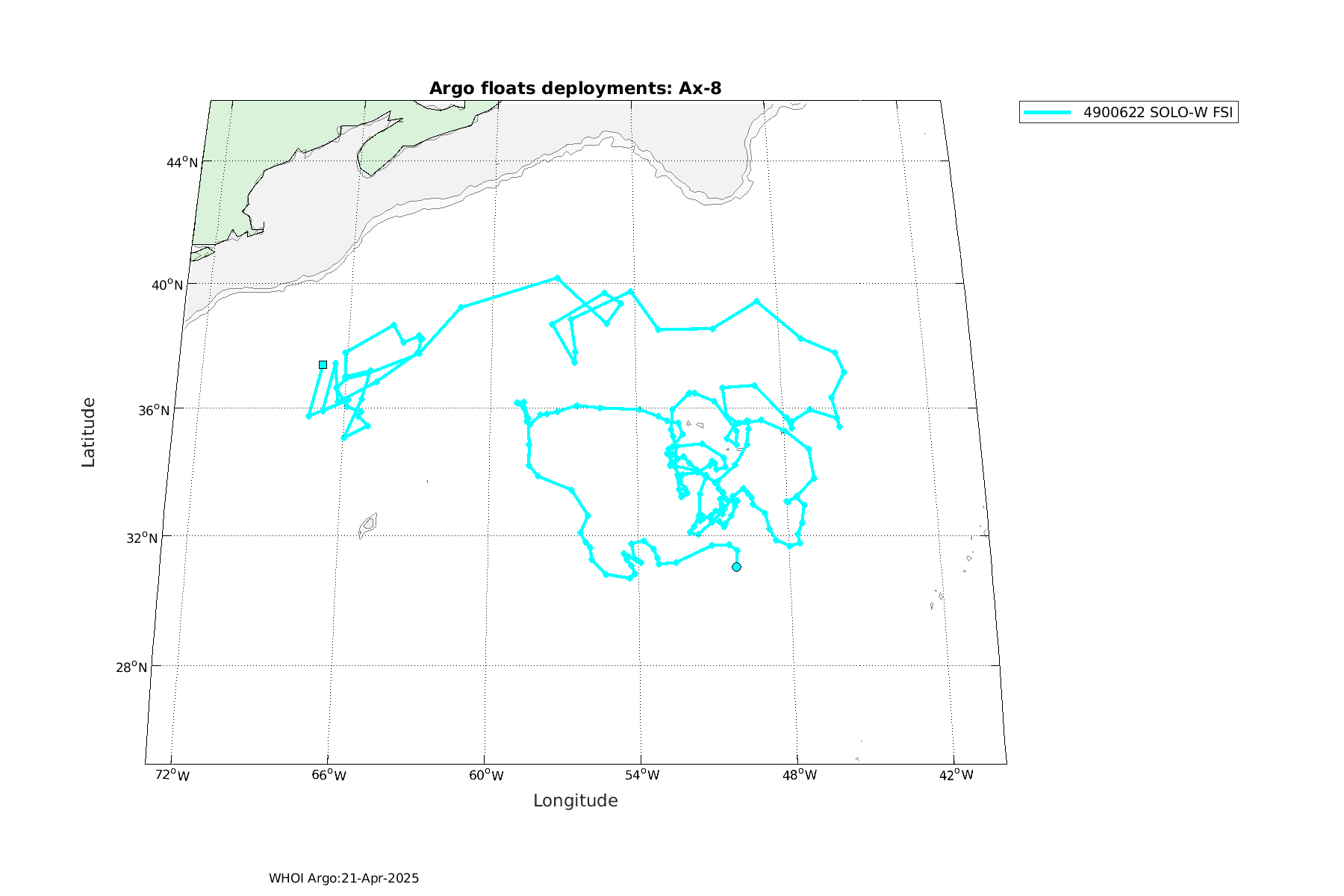Viewport: 1344px width, 896px height.
Task: Click the '28°N' latitude tick label
Action: pos(131,667)
